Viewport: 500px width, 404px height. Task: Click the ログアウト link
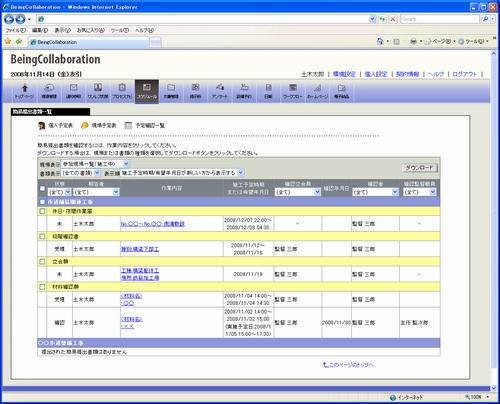click(x=465, y=74)
